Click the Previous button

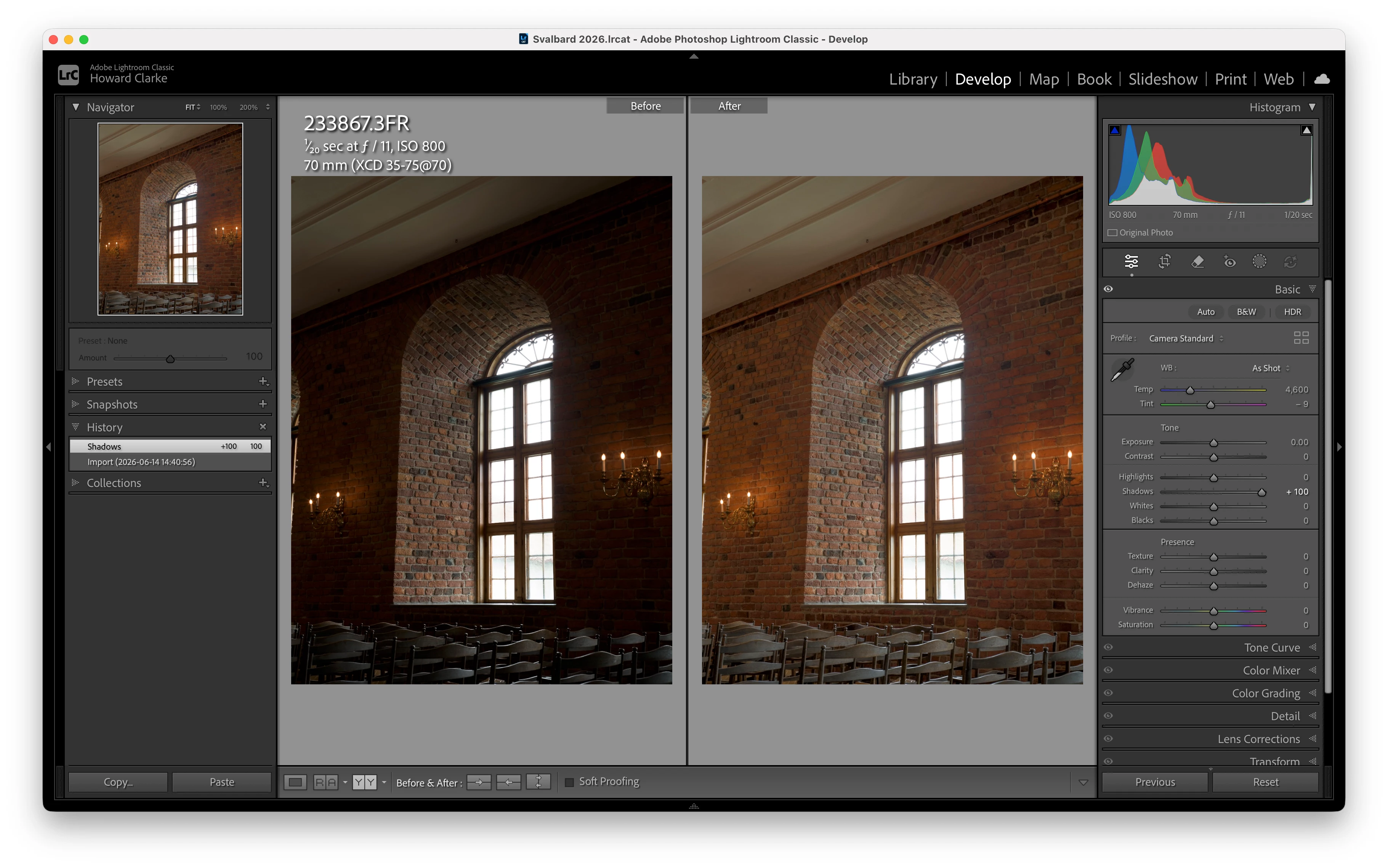[1155, 782]
